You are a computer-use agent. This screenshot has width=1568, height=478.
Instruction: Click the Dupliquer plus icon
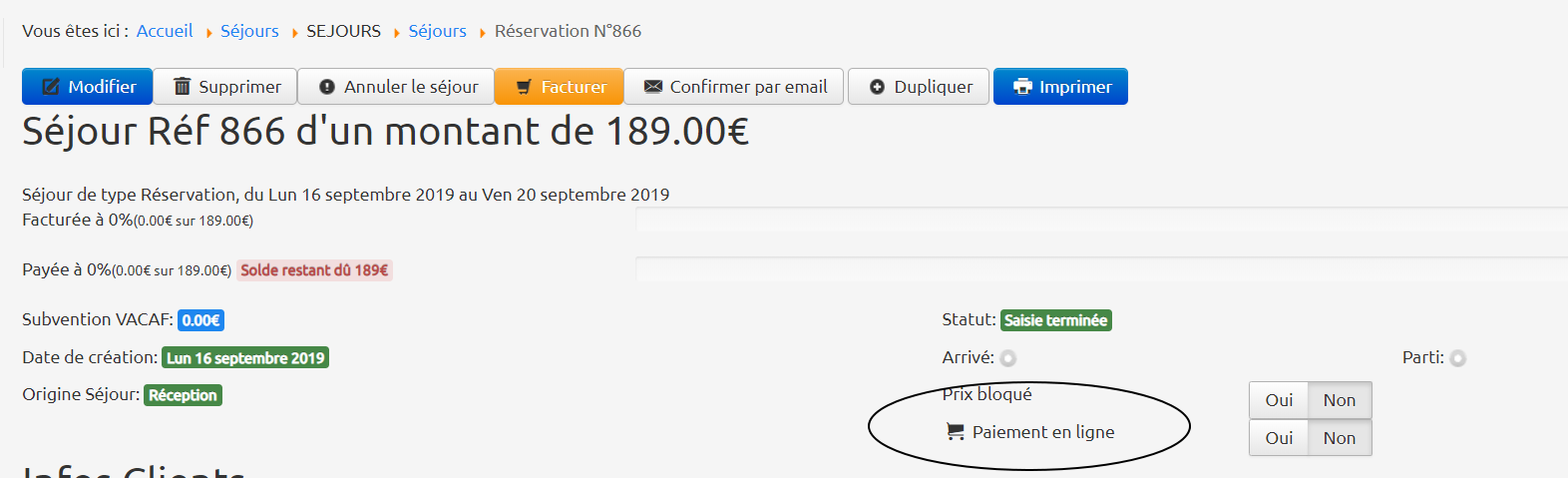877,87
